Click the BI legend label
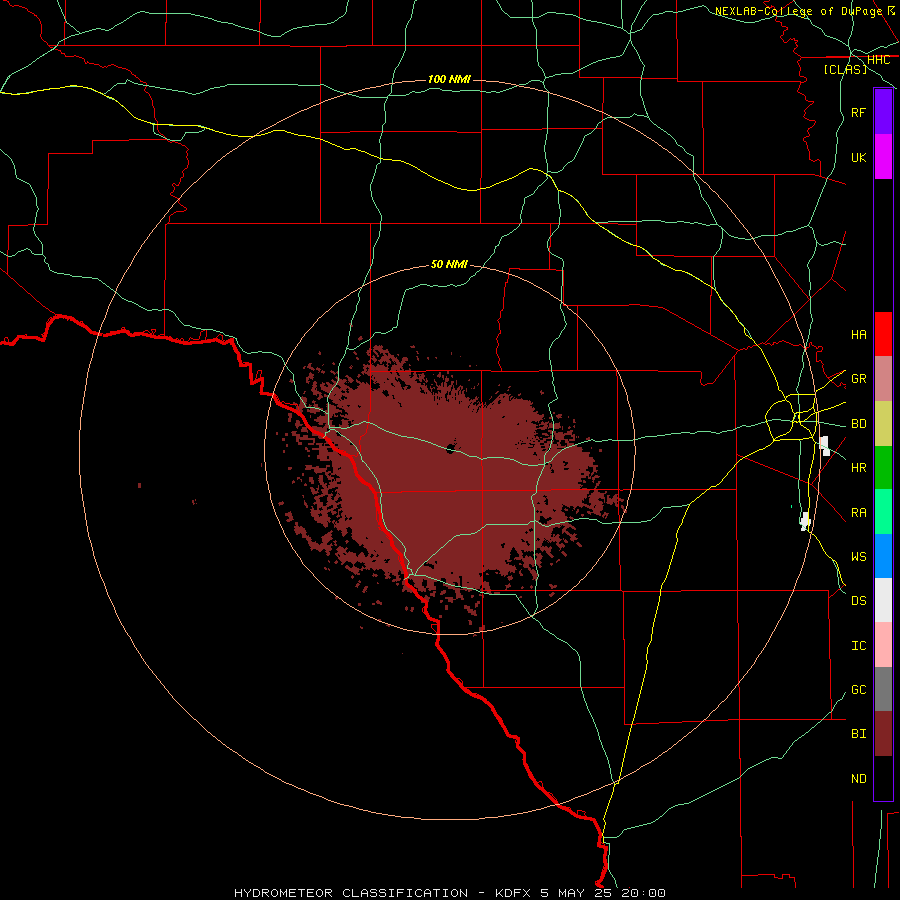Screen dimensions: 900x900 tap(858, 734)
